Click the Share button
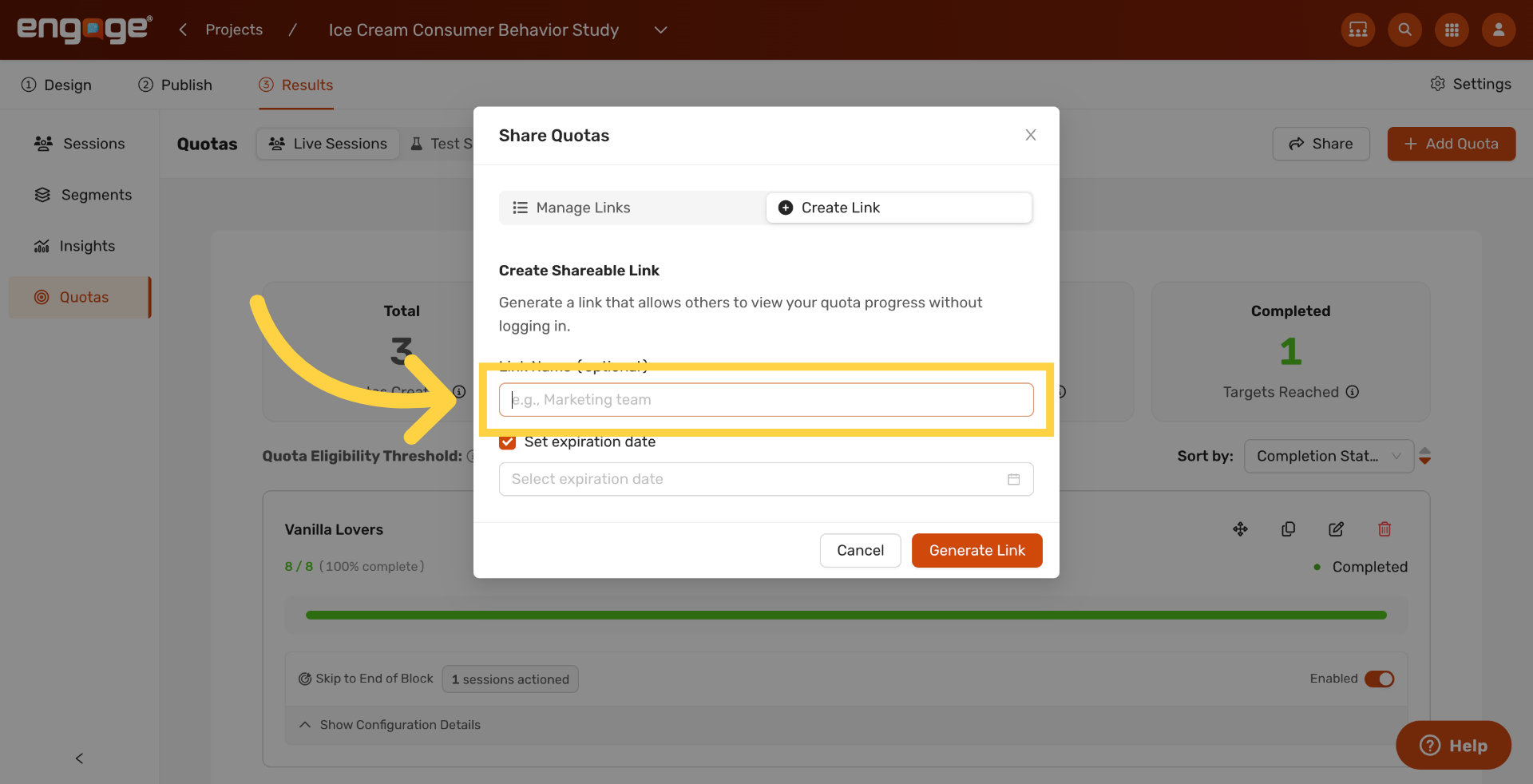1533x784 pixels. 1321,144
